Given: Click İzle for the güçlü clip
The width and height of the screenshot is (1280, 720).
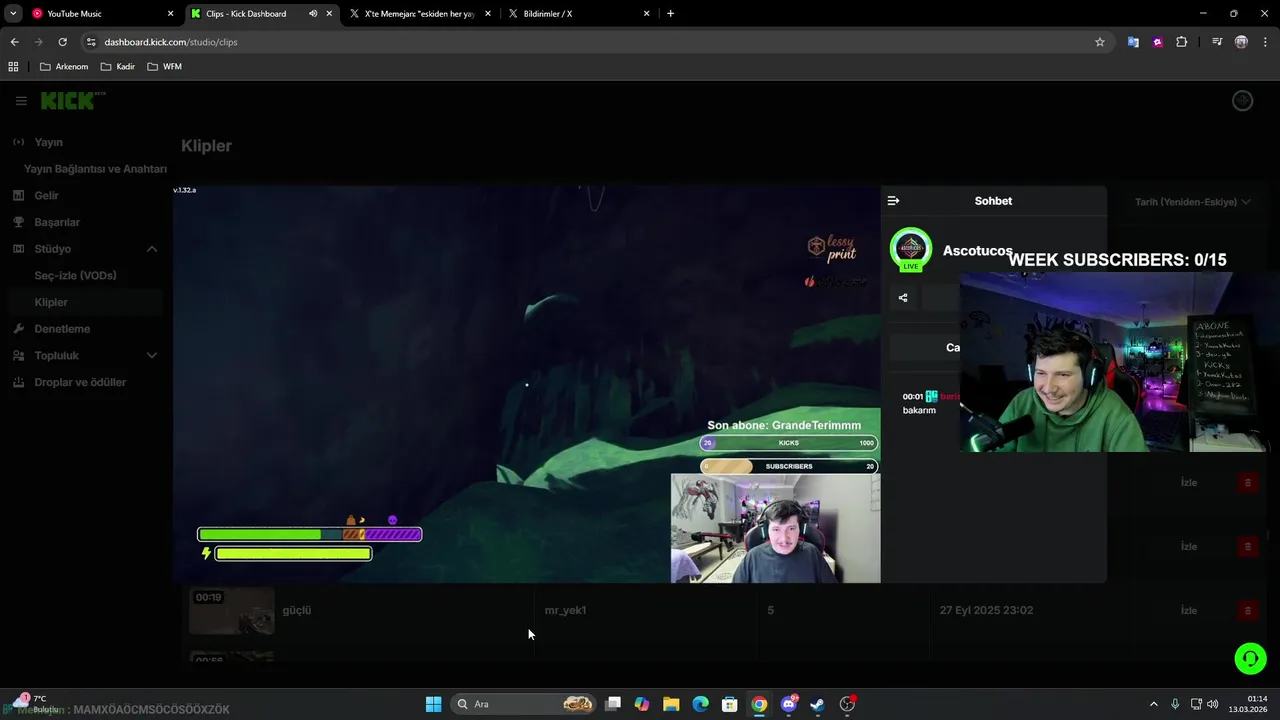Looking at the screenshot, I should pyautogui.click(x=1189, y=610).
